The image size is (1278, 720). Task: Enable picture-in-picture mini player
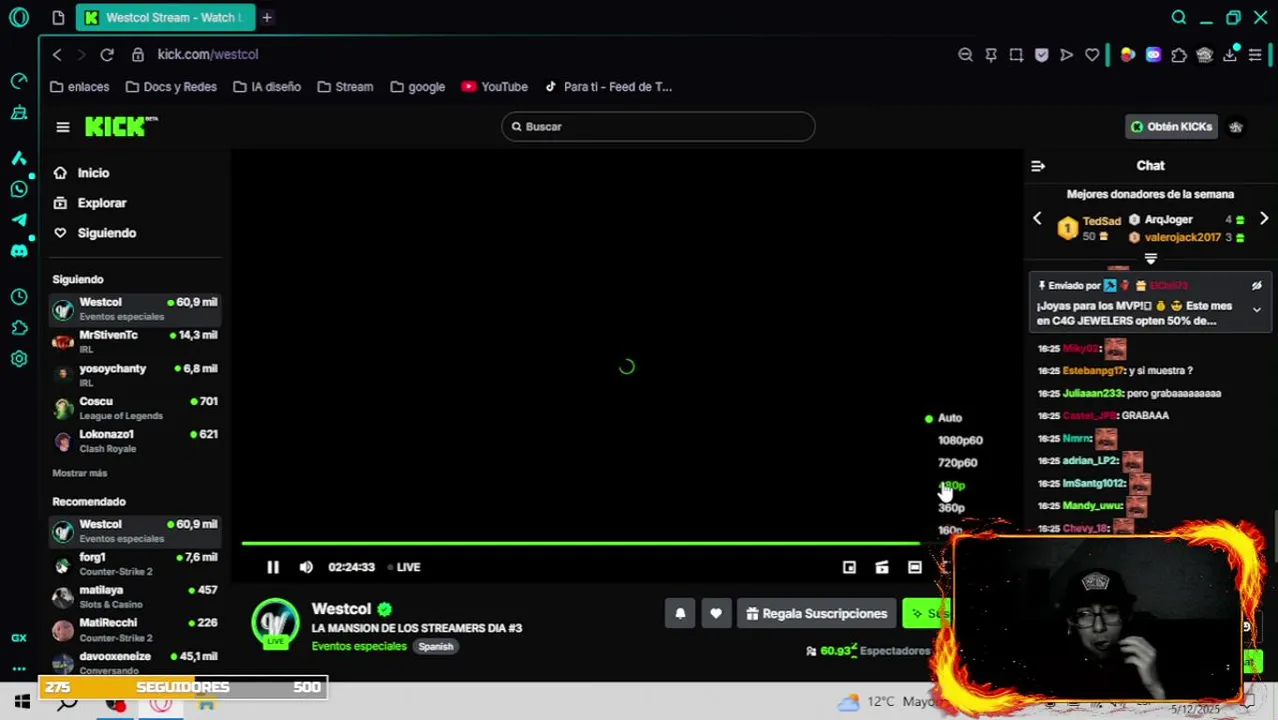click(x=849, y=567)
